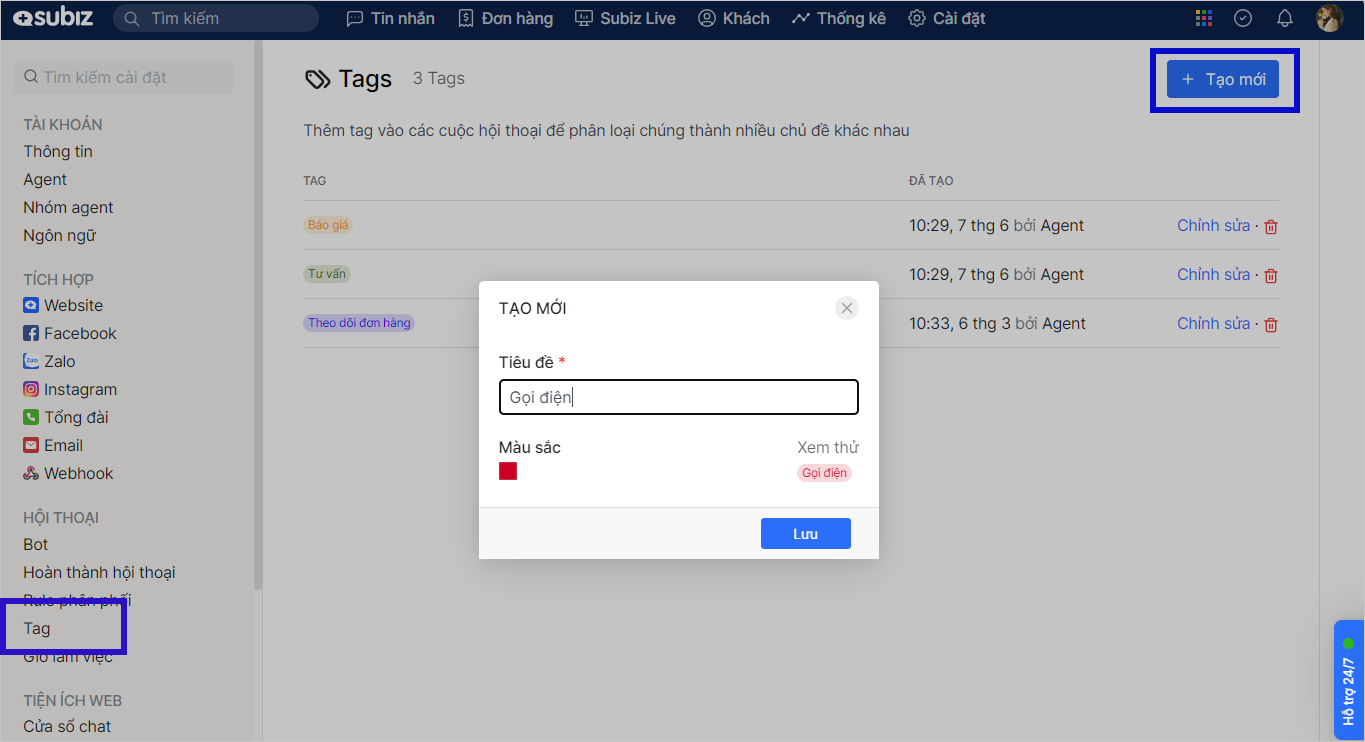Go to the Thống kê menu
The image size is (1365, 742).
838,19
